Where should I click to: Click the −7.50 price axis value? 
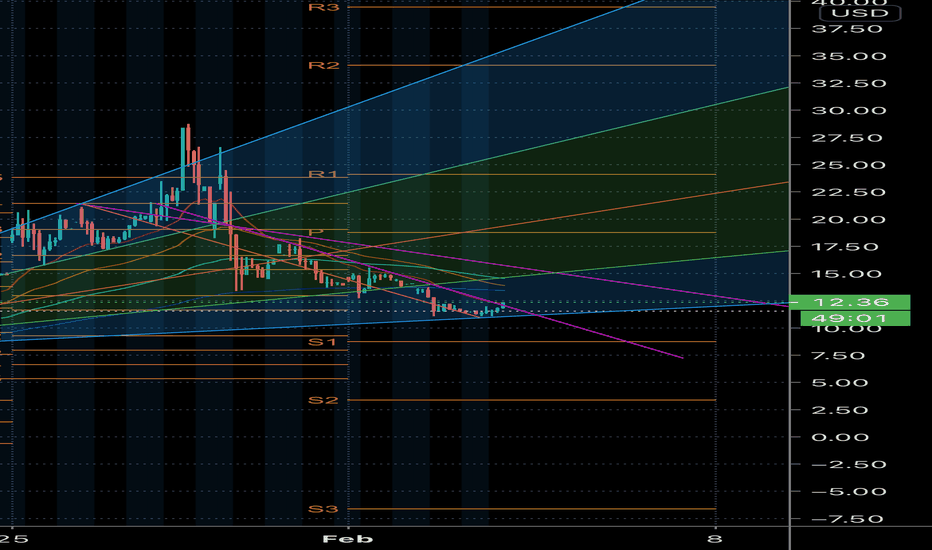click(847, 519)
